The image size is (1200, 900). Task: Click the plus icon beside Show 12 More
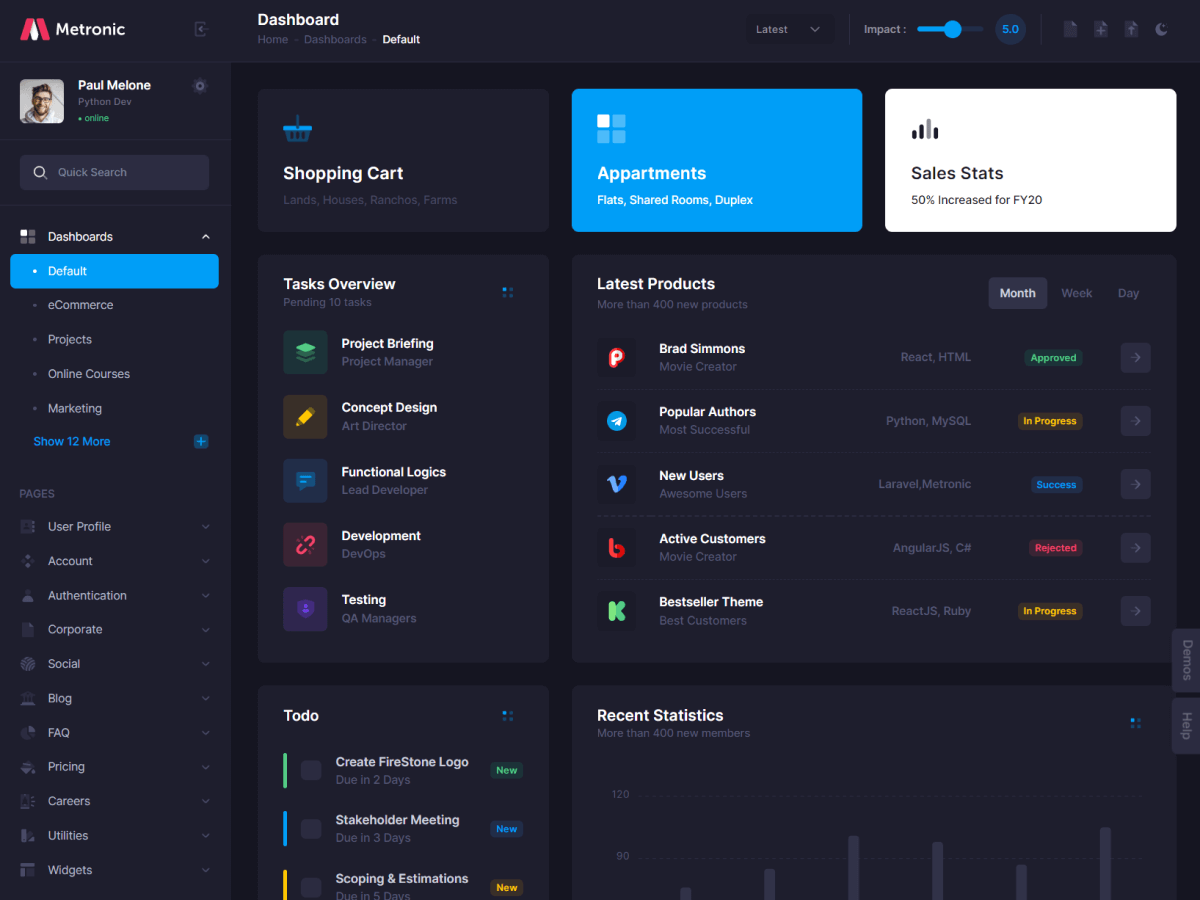(x=201, y=442)
